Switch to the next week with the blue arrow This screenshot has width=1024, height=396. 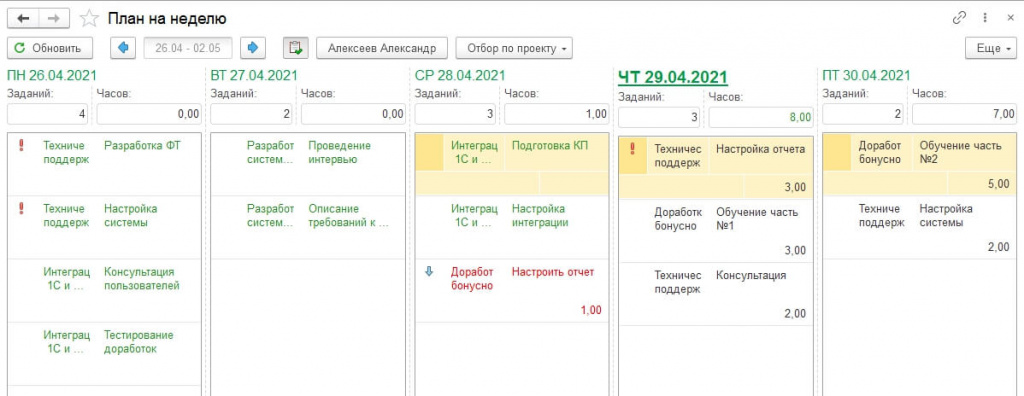(253, 48)
